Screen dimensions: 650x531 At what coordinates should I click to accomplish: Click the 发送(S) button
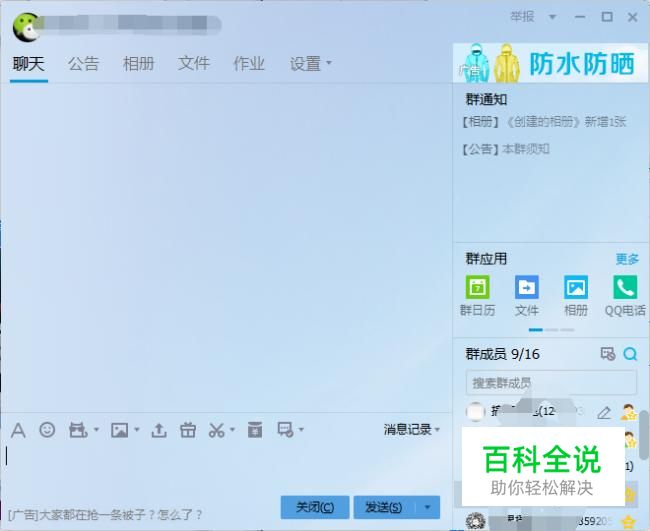click(x=386, y=507)
